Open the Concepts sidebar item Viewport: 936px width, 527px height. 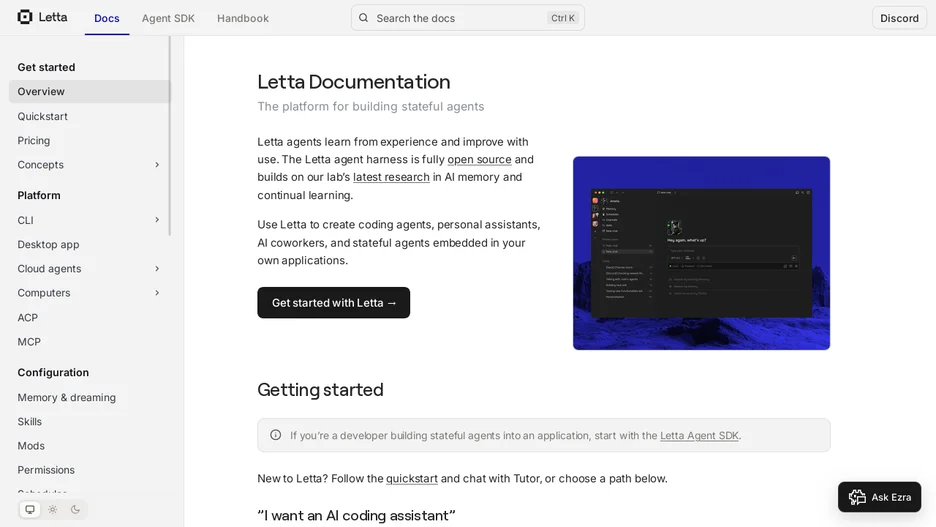click(x=41, y=165)
